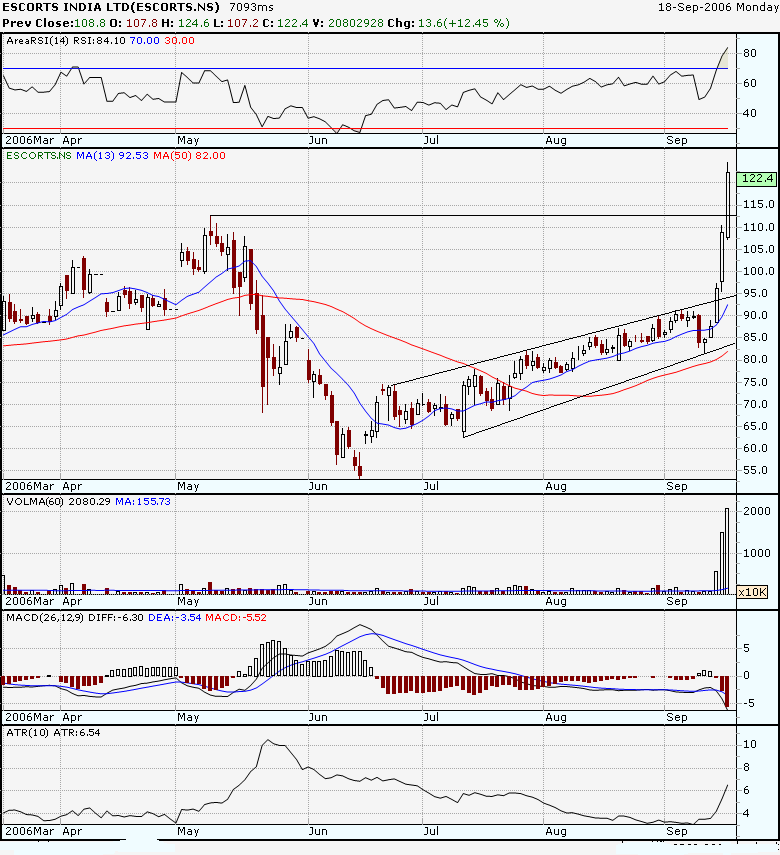Select the Prev Close:108.8 value
The width and height of the screenshot is (780, 855).
pyautogui.click(x=54, y=23)
